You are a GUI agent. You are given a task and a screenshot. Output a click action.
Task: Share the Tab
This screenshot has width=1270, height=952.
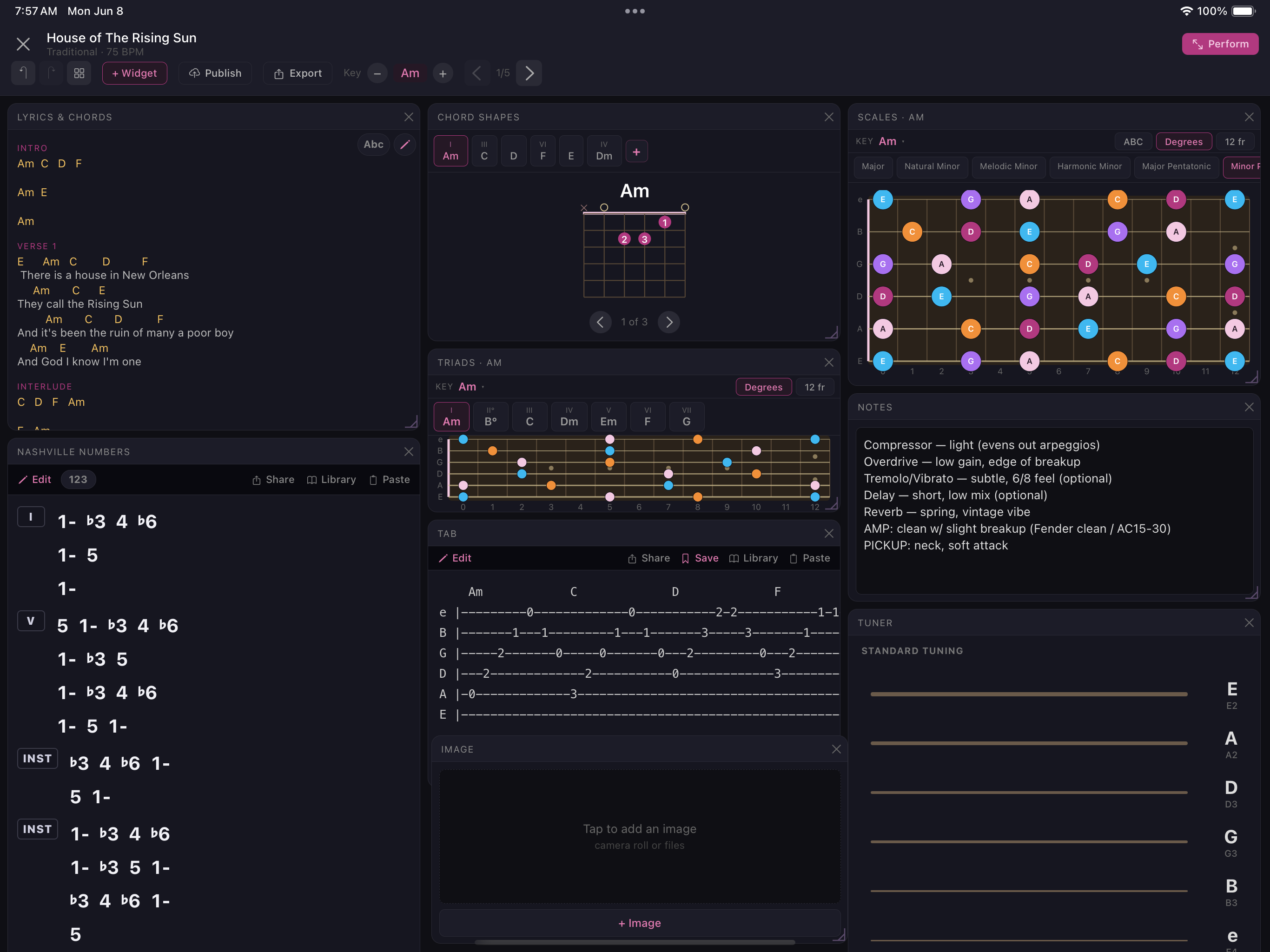649,558
